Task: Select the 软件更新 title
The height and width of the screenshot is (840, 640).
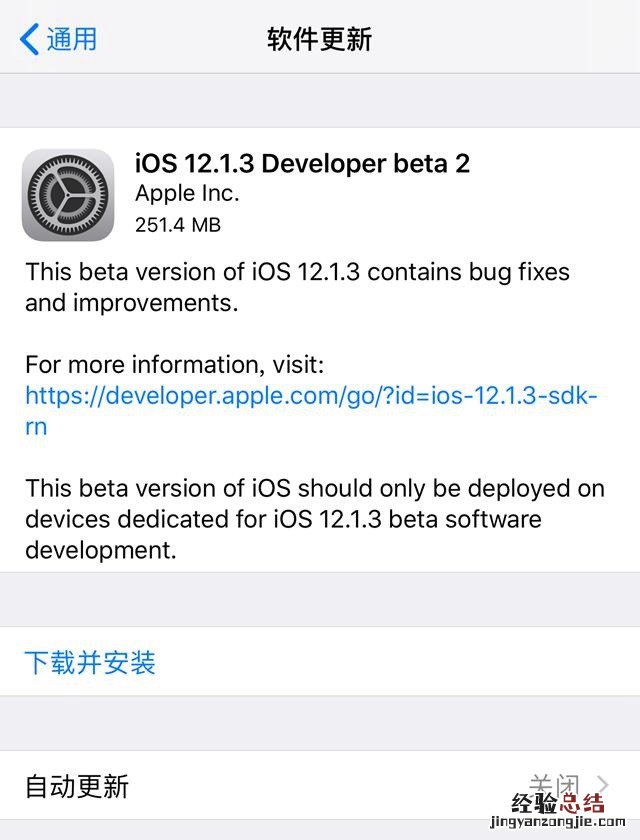Action: tap(317, 39)
